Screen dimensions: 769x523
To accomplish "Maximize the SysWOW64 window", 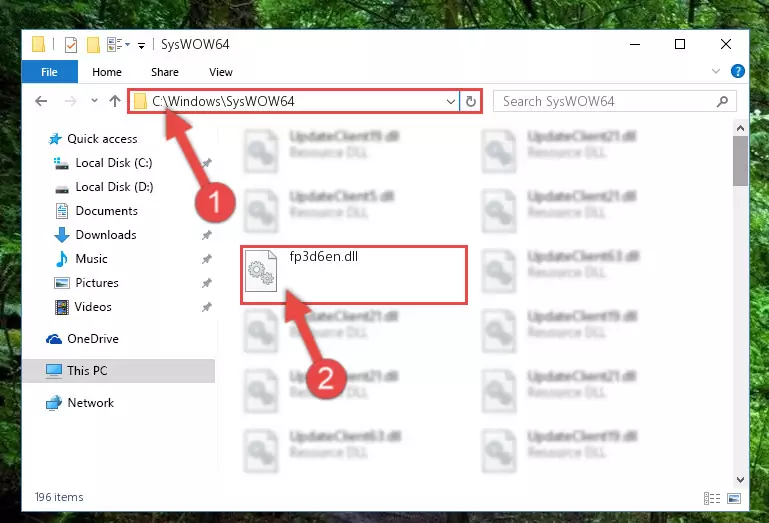I will (x=680, y=44).
